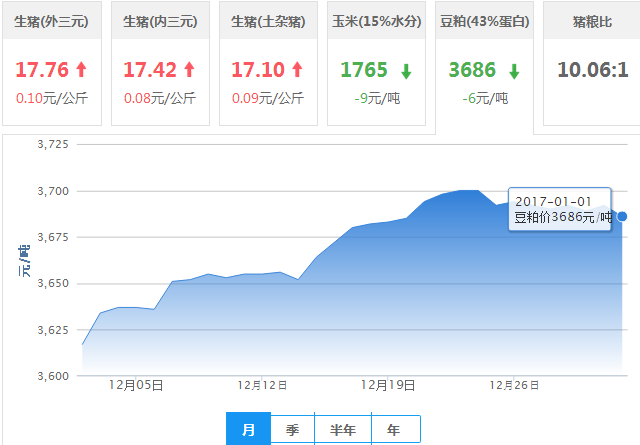Image resolution: width=640 pixels, height=445 pixels.
Task: Click the red up arrow beside 17.10
Action: 297,69
